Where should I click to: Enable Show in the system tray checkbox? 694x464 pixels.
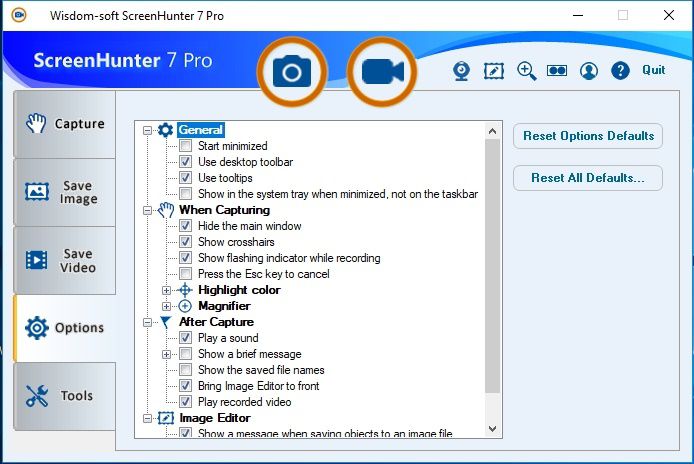click(185, 193)
